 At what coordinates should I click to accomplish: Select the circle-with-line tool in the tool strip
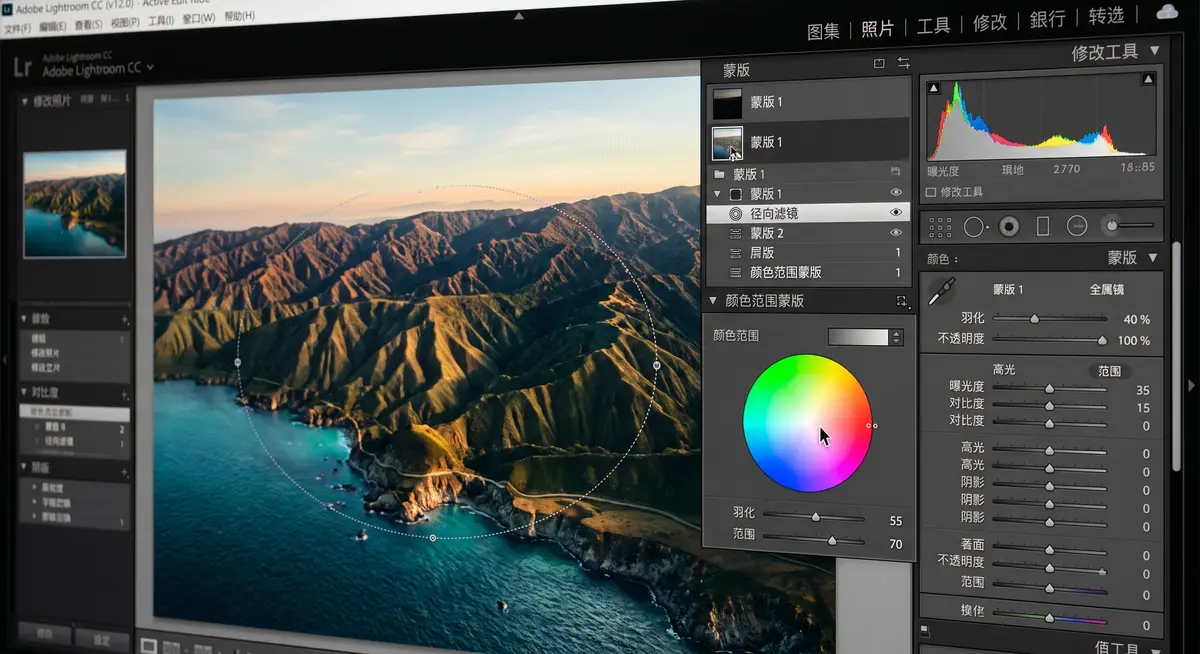pos(1077,226)
